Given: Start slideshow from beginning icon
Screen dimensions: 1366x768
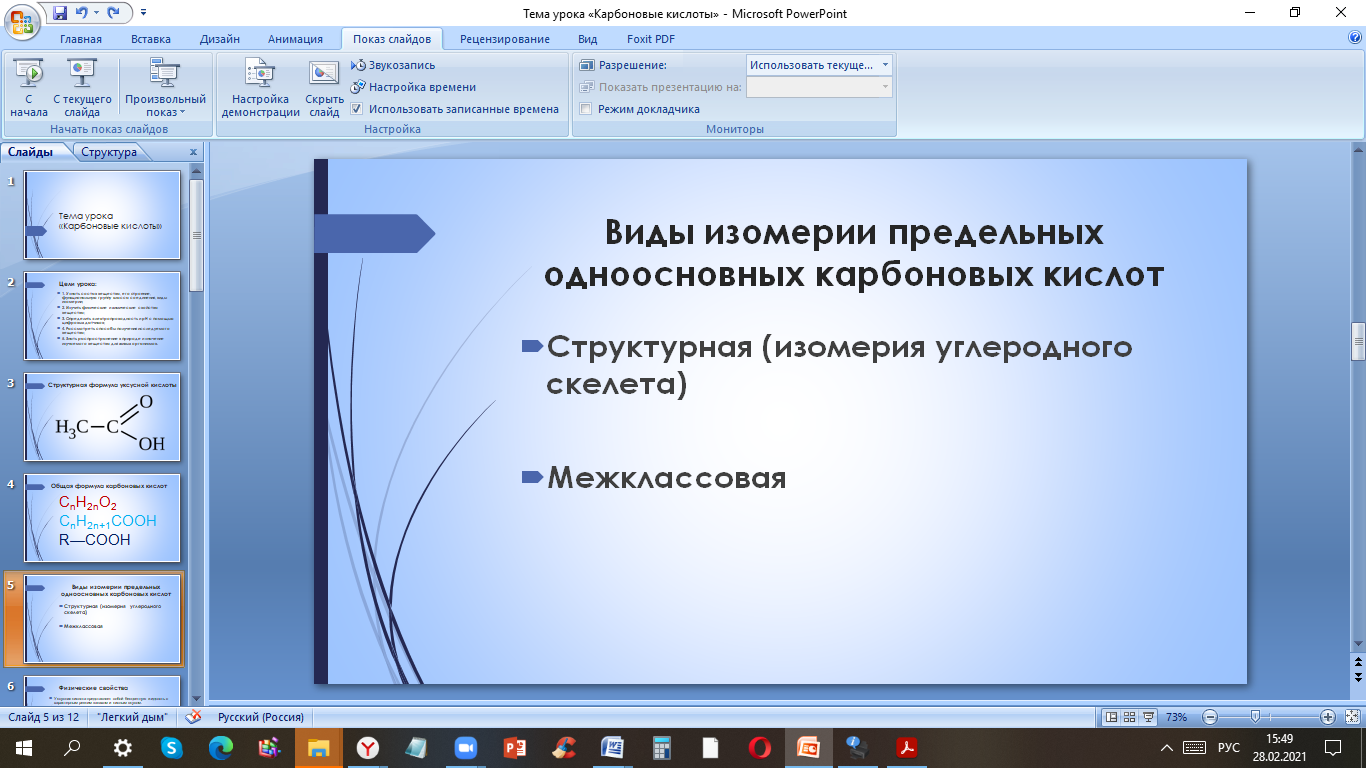Looking at the screenshot, I should tap(29, 88).
